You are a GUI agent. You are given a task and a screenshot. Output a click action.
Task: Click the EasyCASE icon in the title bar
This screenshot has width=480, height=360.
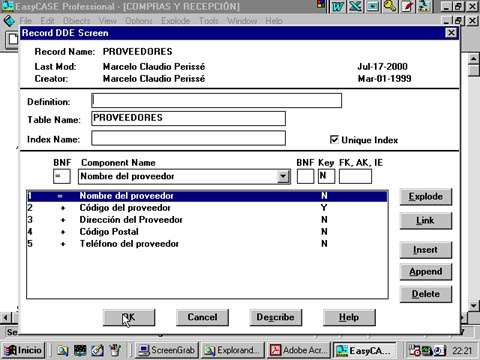pyautogui.click(x=7, y=6)
